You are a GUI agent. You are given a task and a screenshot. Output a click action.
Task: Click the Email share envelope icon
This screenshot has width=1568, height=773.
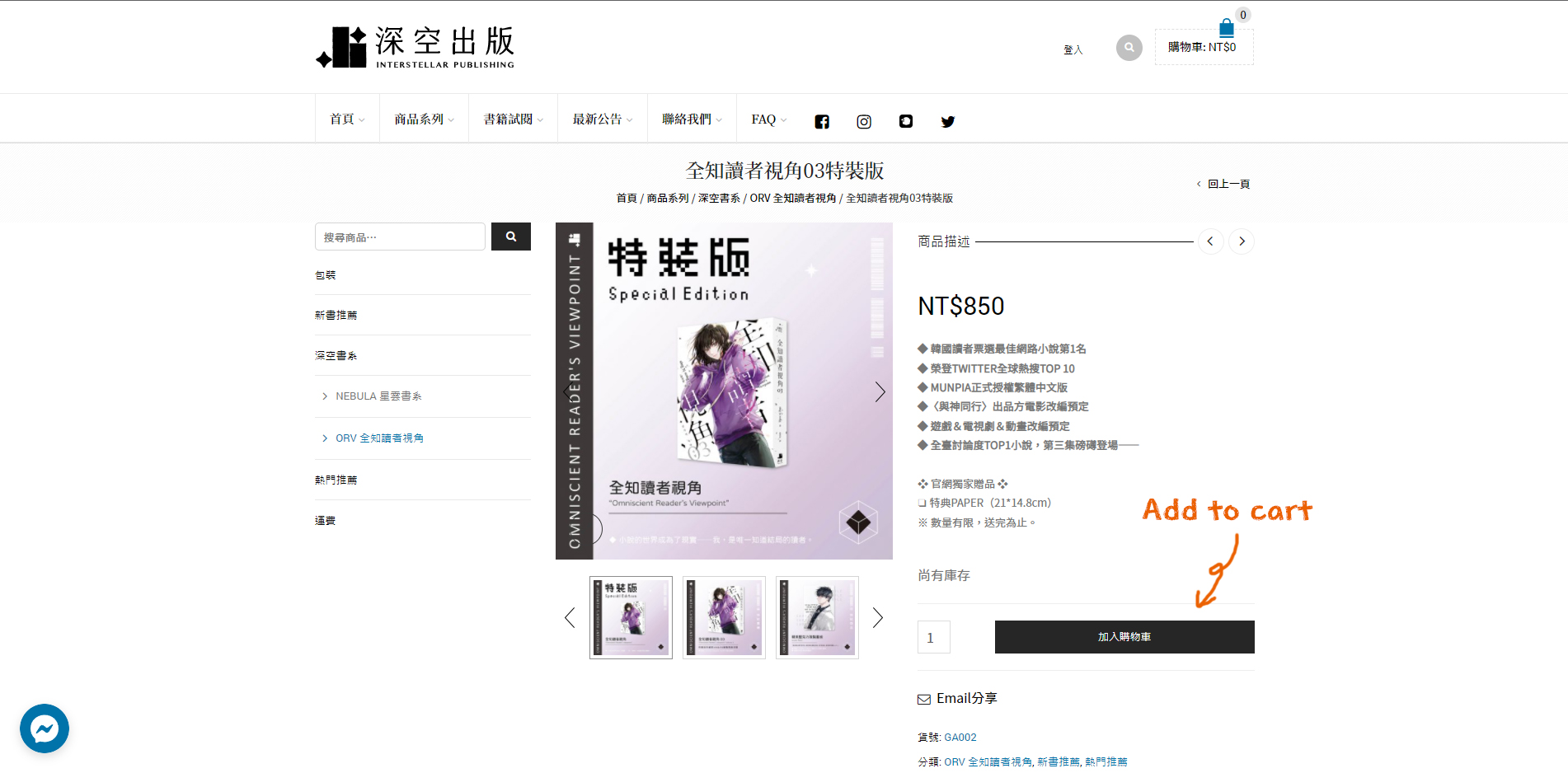(924, 699)
